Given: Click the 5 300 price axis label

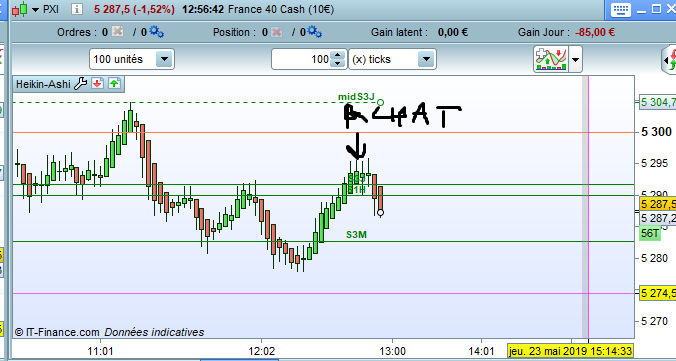Looking at the screenshot, I should (x=657, y=132).
